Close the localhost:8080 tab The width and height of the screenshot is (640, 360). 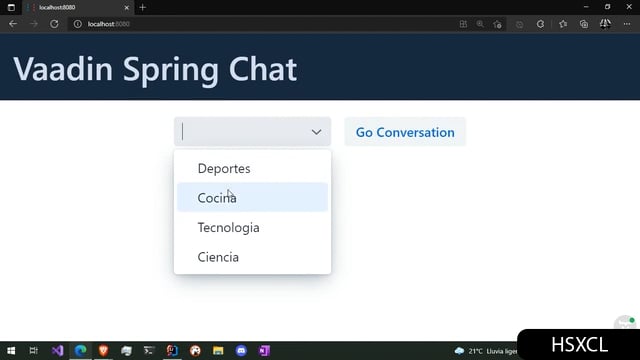point(127,7)
